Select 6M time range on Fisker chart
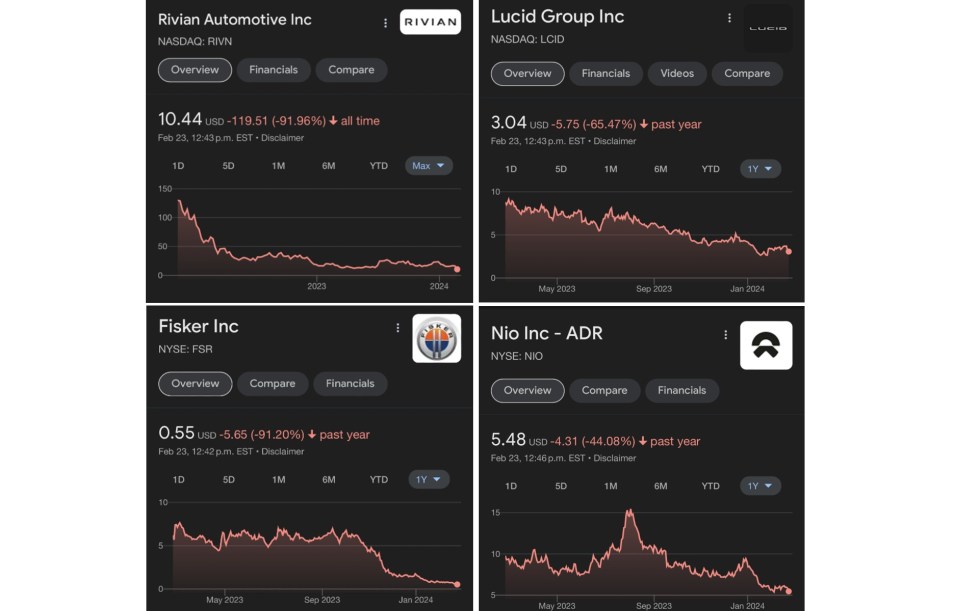Image resolution: width=979 pixels, height=611 pixels. pos(328,480)
